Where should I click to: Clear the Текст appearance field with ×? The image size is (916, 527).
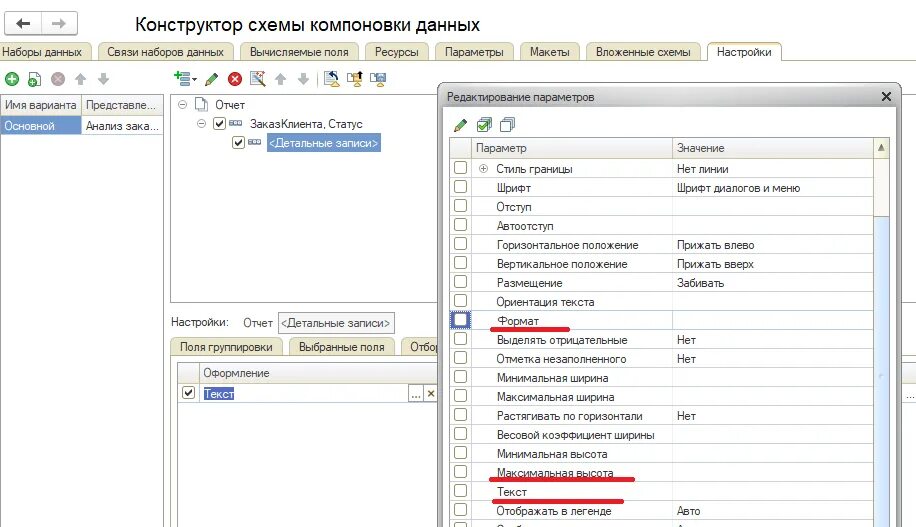[431, 394]
